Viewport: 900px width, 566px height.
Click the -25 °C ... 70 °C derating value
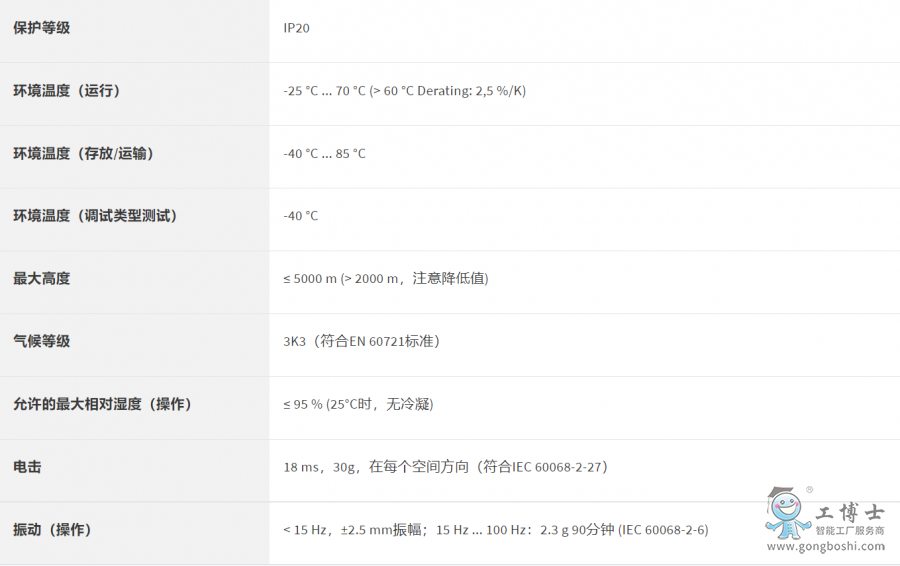(404, 91)
